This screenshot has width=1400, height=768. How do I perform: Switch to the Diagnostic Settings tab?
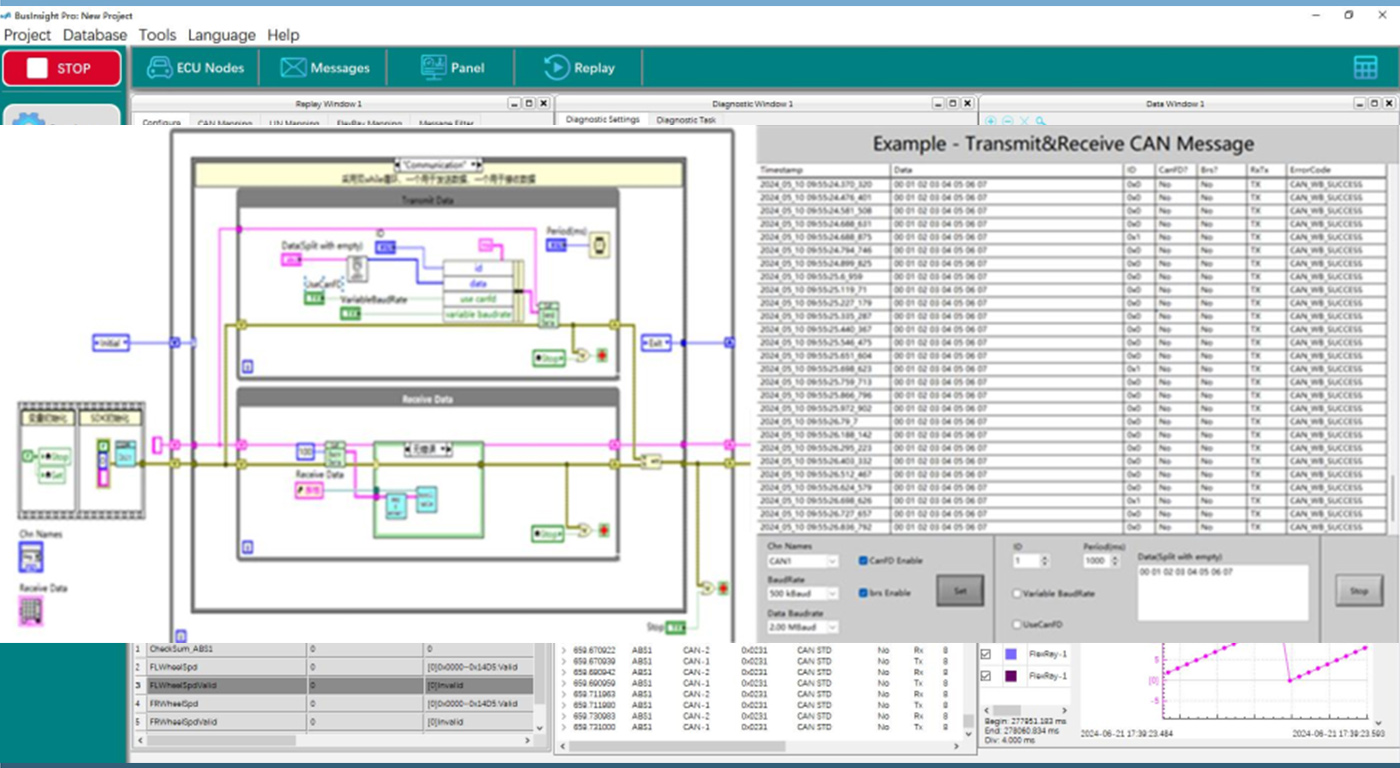pyautogui.click(x=601, y=120)
